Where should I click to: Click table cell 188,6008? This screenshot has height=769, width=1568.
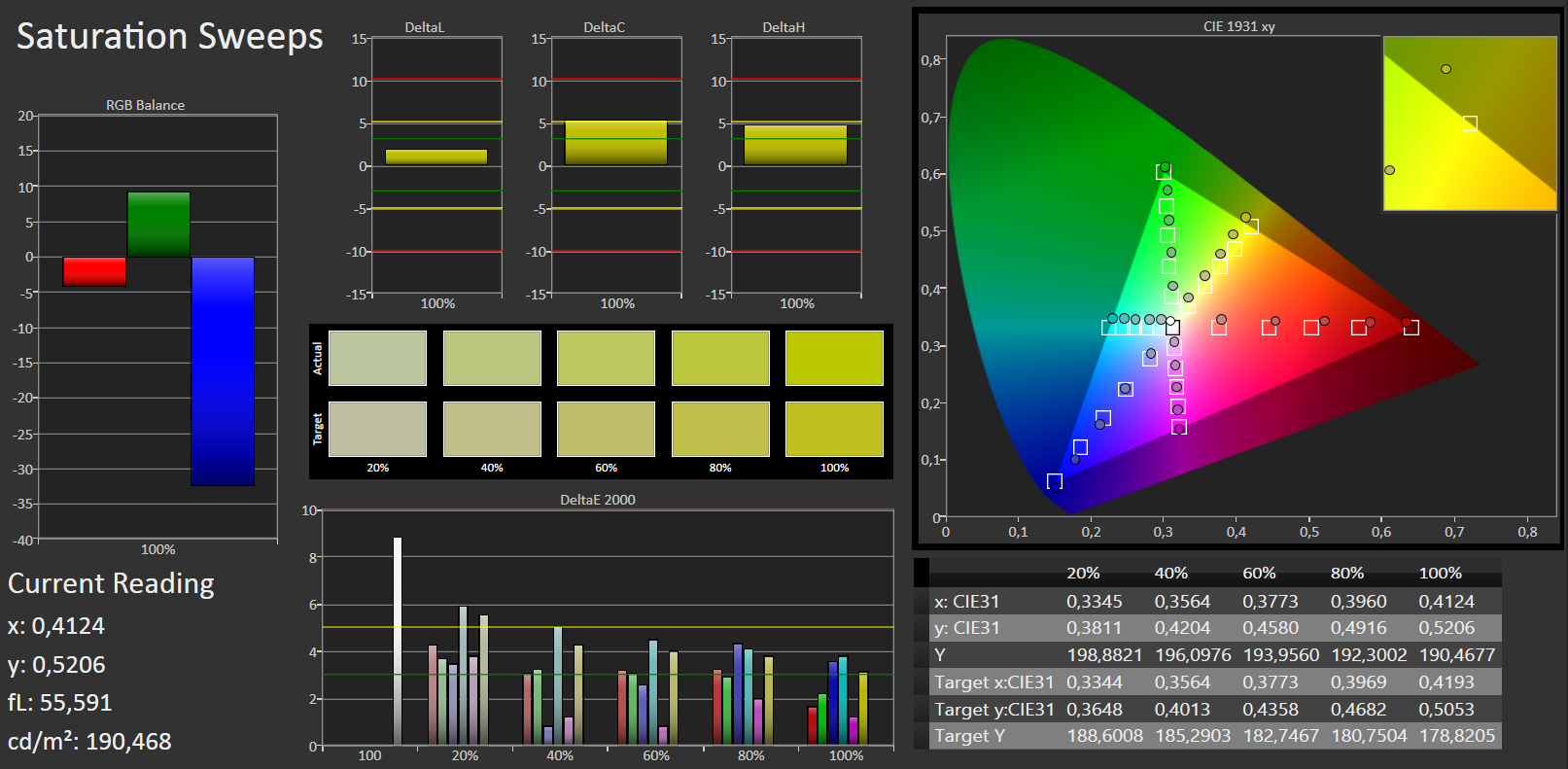(x=1105, y=736)
